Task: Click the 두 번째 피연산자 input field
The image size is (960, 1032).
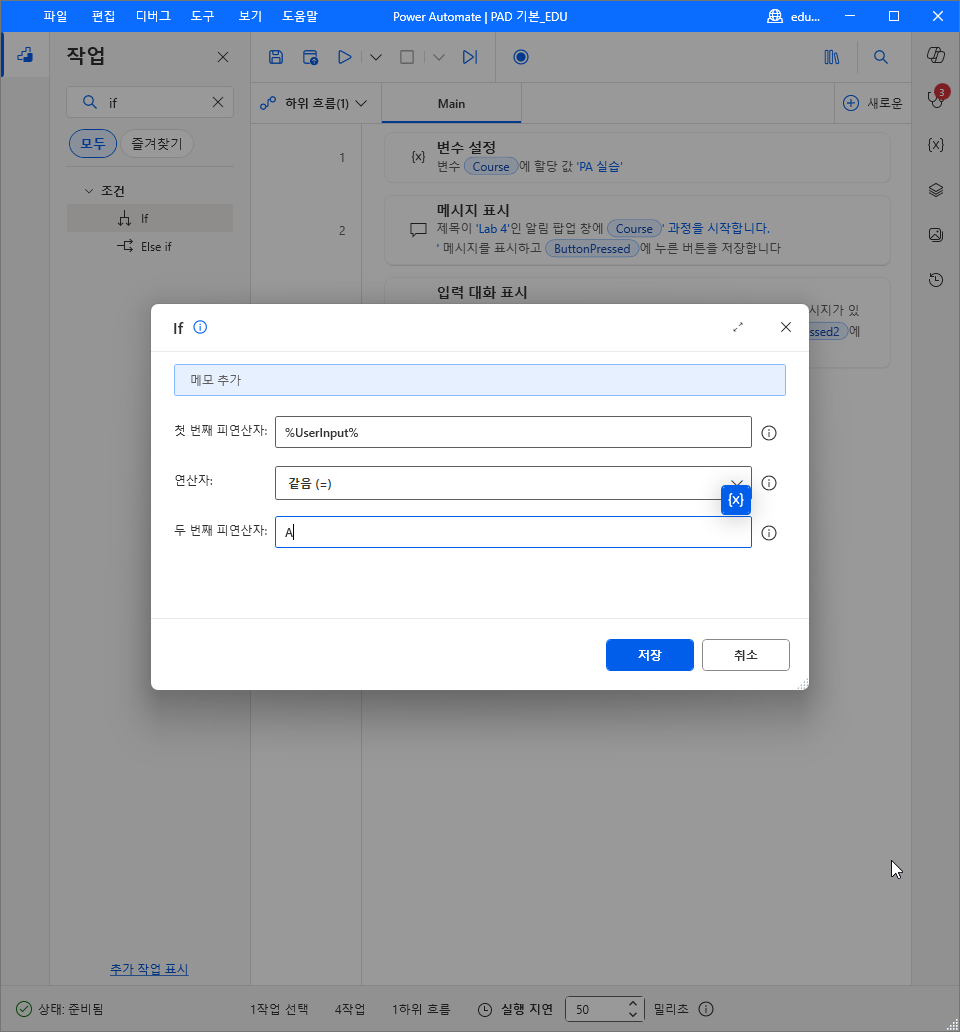Action: click(513, 532)
